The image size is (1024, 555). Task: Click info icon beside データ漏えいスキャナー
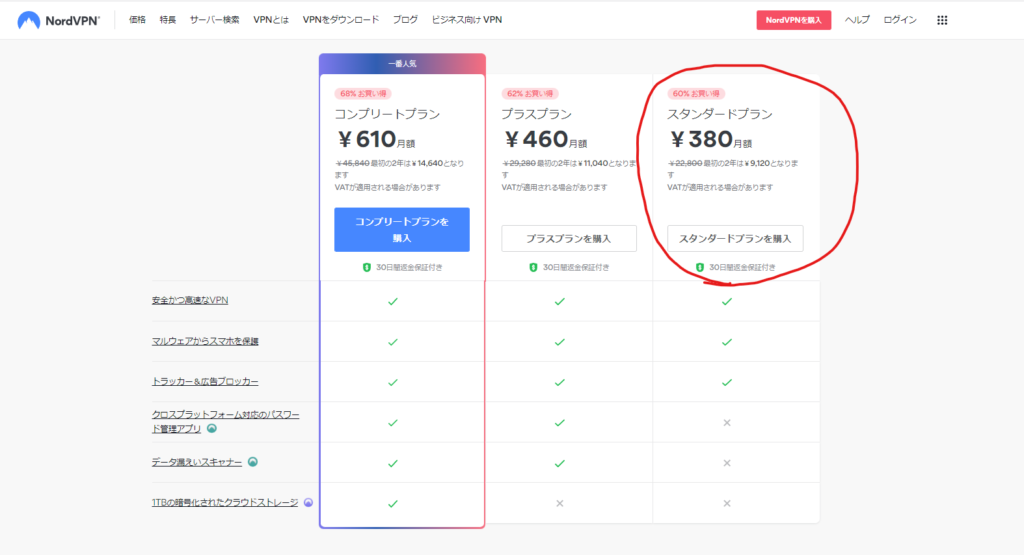coord(253,462)
